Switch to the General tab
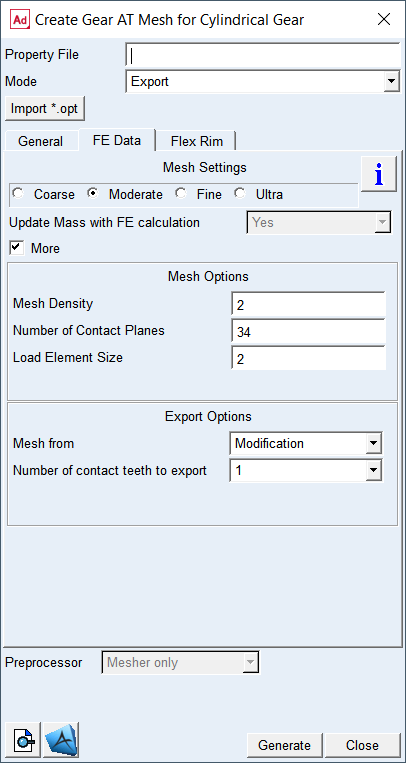The image size is (406, 763). tap(40, 141)
